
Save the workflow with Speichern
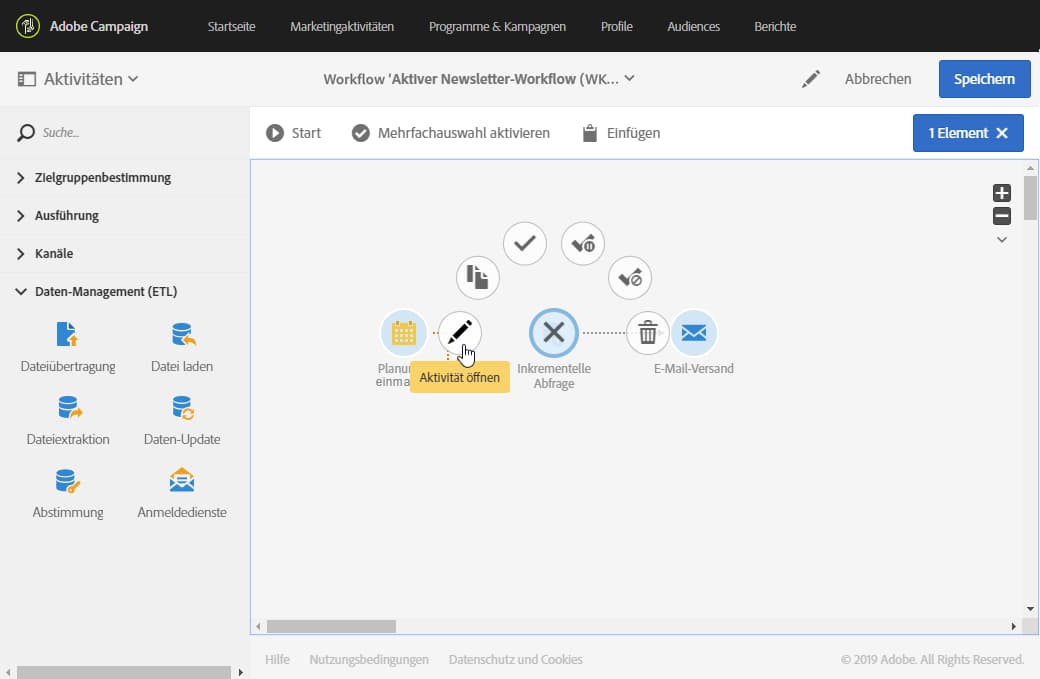coord(984,79)
